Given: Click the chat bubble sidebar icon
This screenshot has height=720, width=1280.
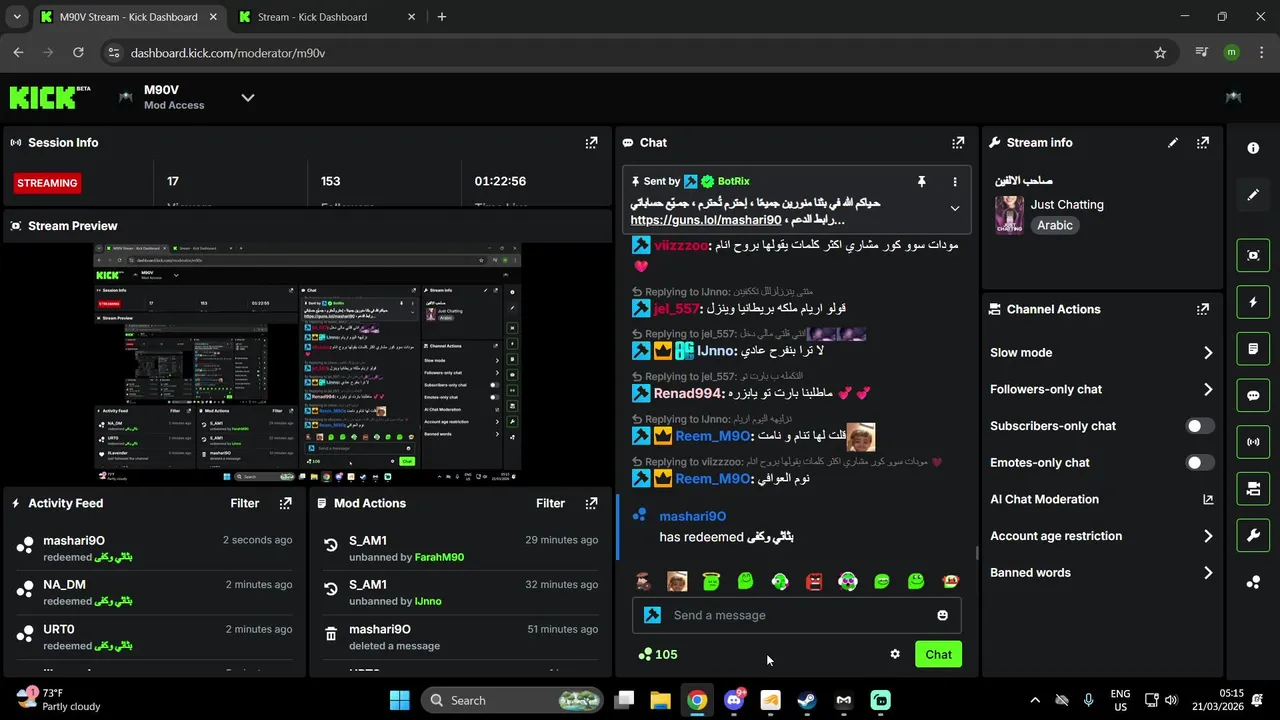Looking at the screenshot, I should coord(1253,396).
